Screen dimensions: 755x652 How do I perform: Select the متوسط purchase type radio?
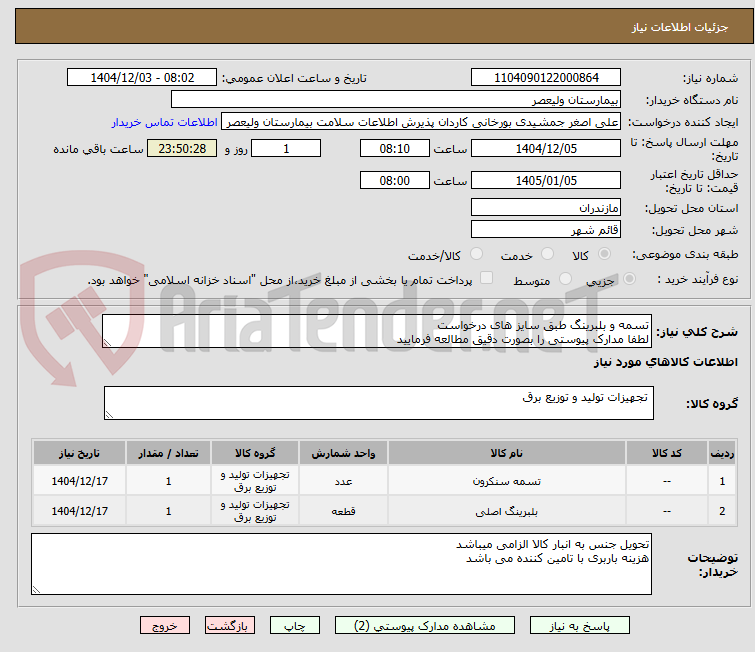[x=565, y=279]
